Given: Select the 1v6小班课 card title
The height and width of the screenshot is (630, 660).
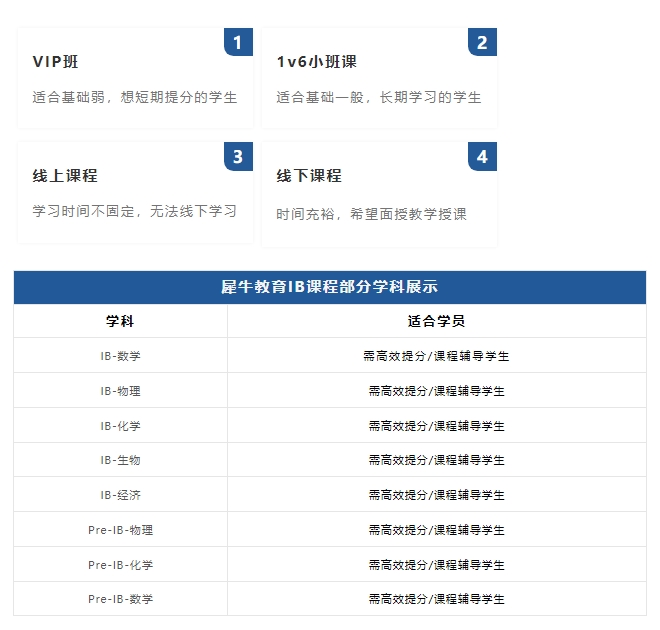Looking at the screenshot, I should click(x=317, y=62).
